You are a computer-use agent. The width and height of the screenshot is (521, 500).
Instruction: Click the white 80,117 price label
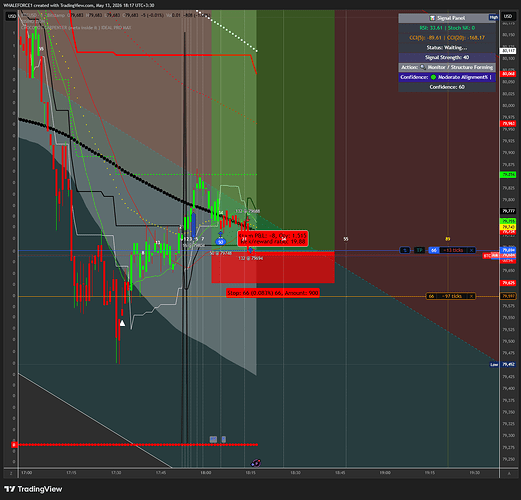pos(508,51)
